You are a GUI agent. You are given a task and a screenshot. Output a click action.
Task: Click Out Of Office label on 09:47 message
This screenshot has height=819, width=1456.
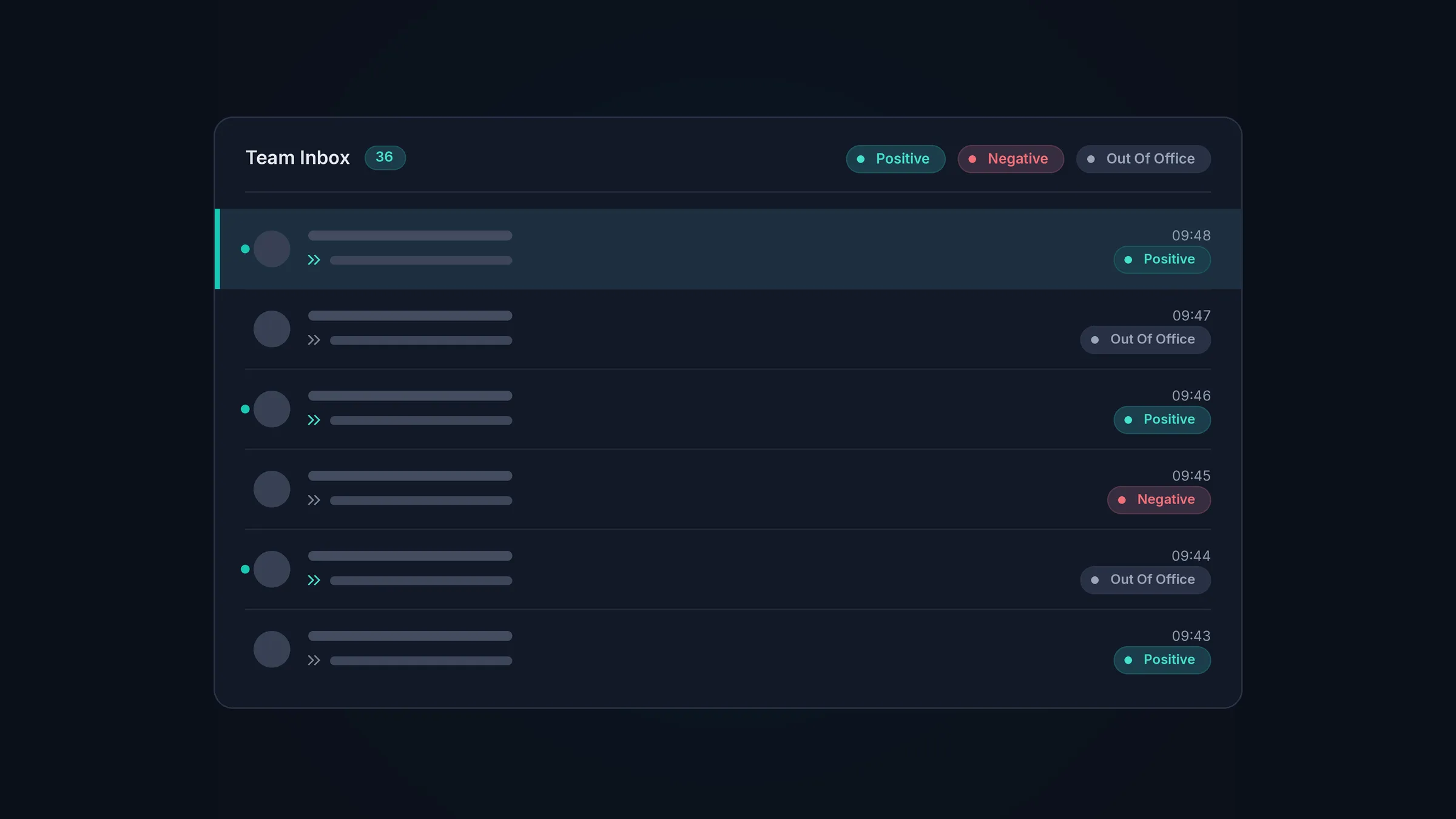[x=1145, y=340]
